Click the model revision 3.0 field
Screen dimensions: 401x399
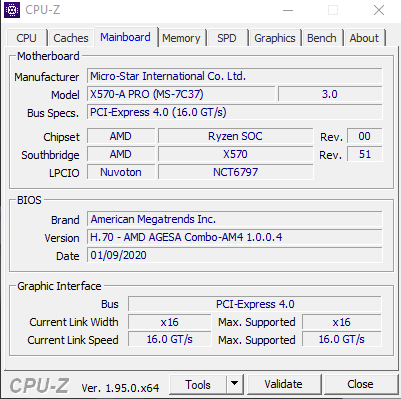point(330,94)
